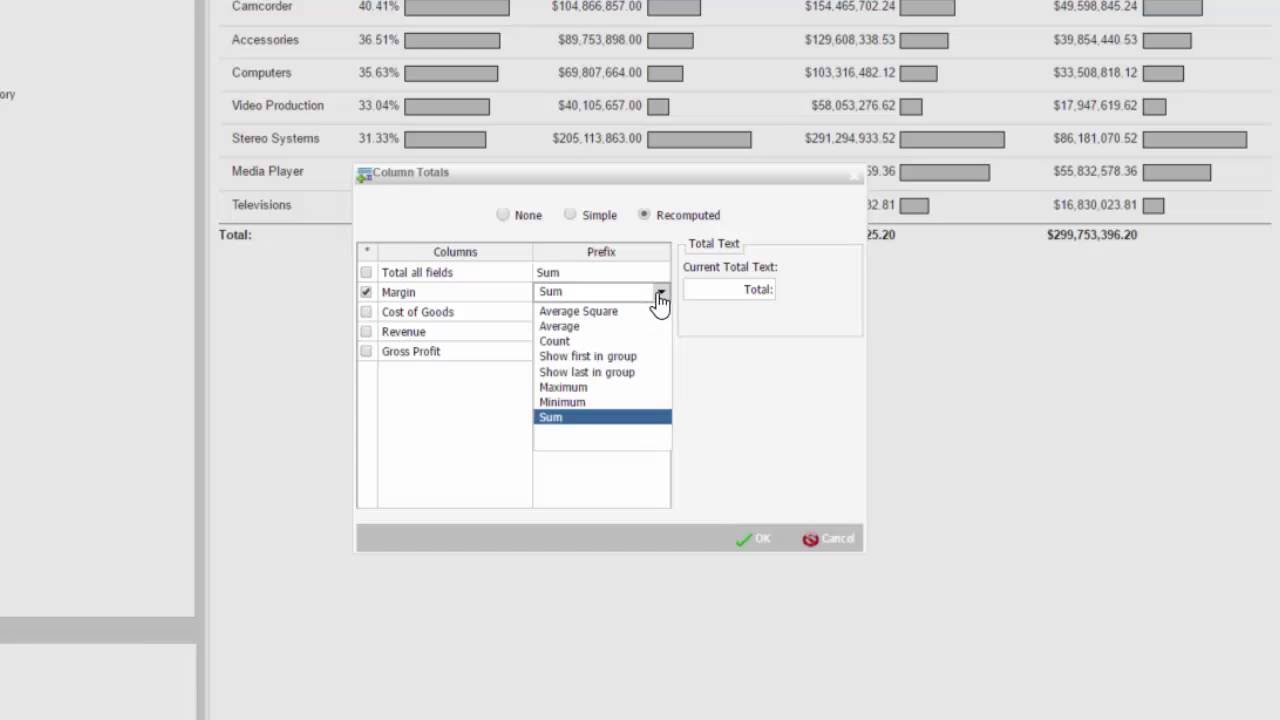Click the 33.04% margin value
Viewport: 1280px width, 720px height.
[379, 106]
